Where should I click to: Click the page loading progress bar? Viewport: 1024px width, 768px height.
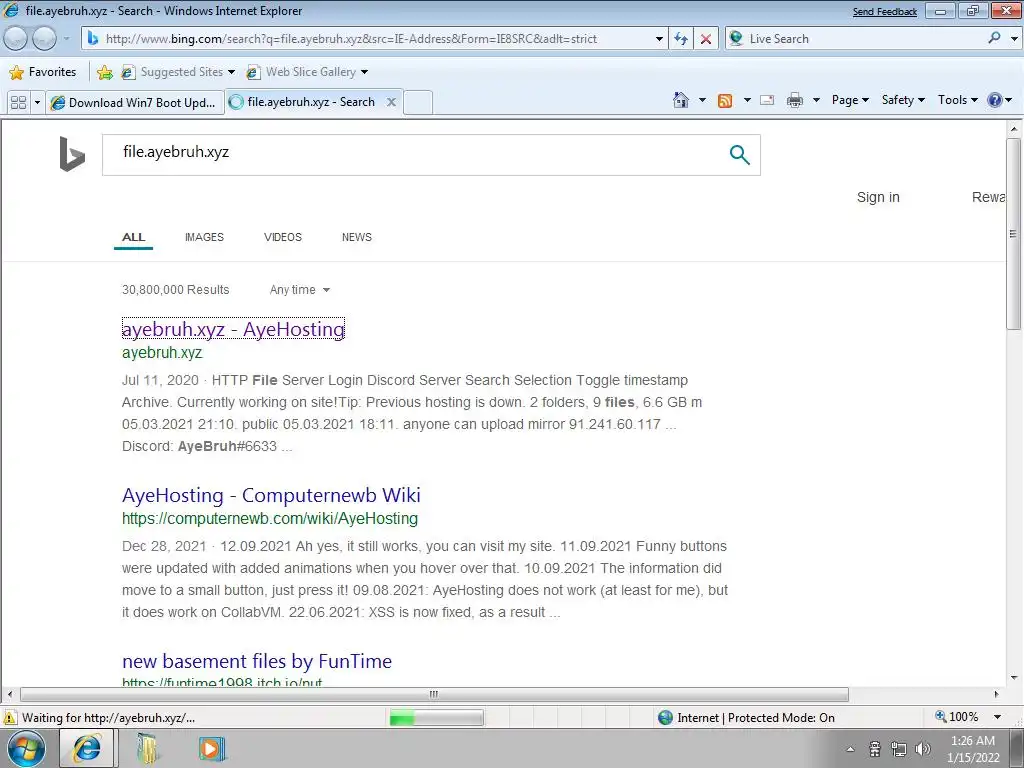point(436,718)
